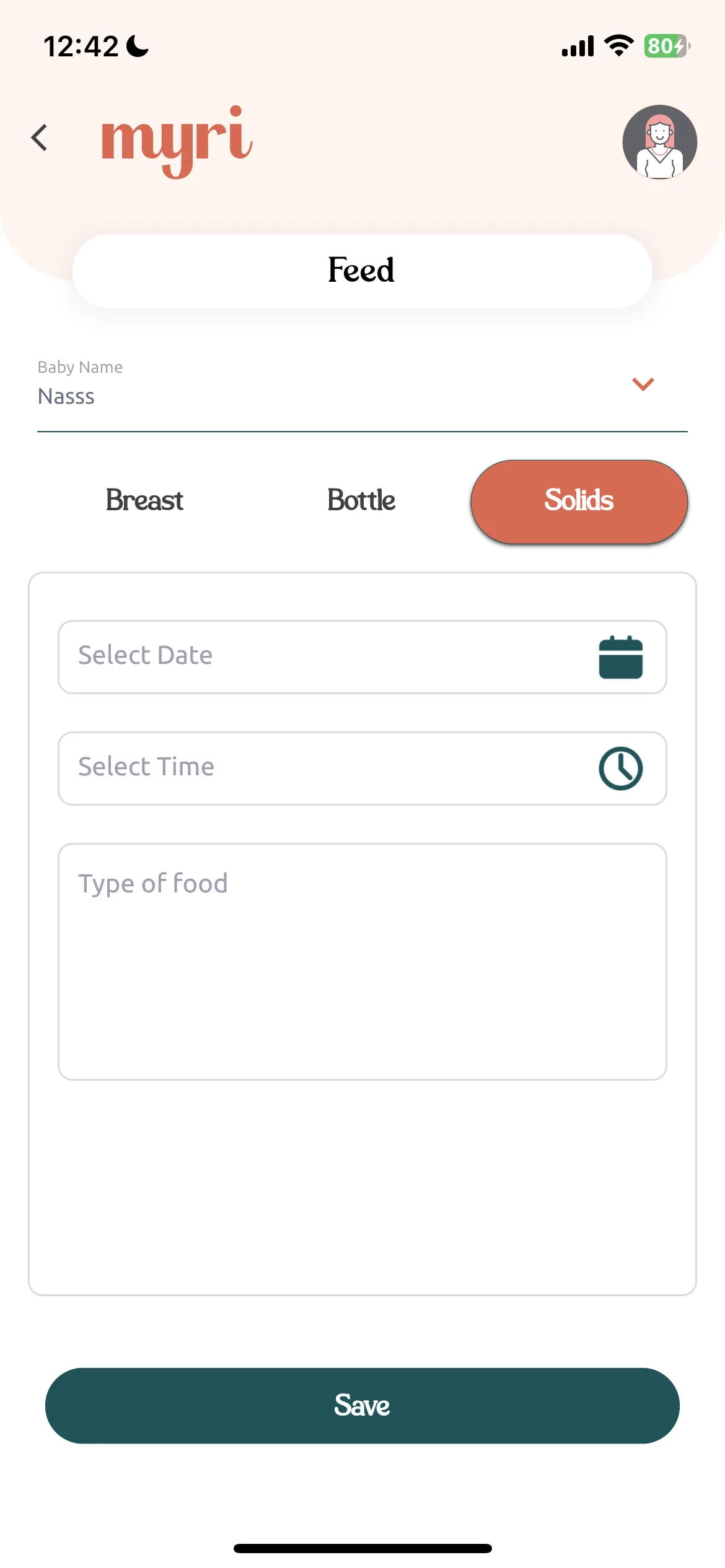Screen dimensions: 725x1568
Task: Tap the Do Not Disturb moon icon
Action: pyautogui.click(x=138, y=46)
